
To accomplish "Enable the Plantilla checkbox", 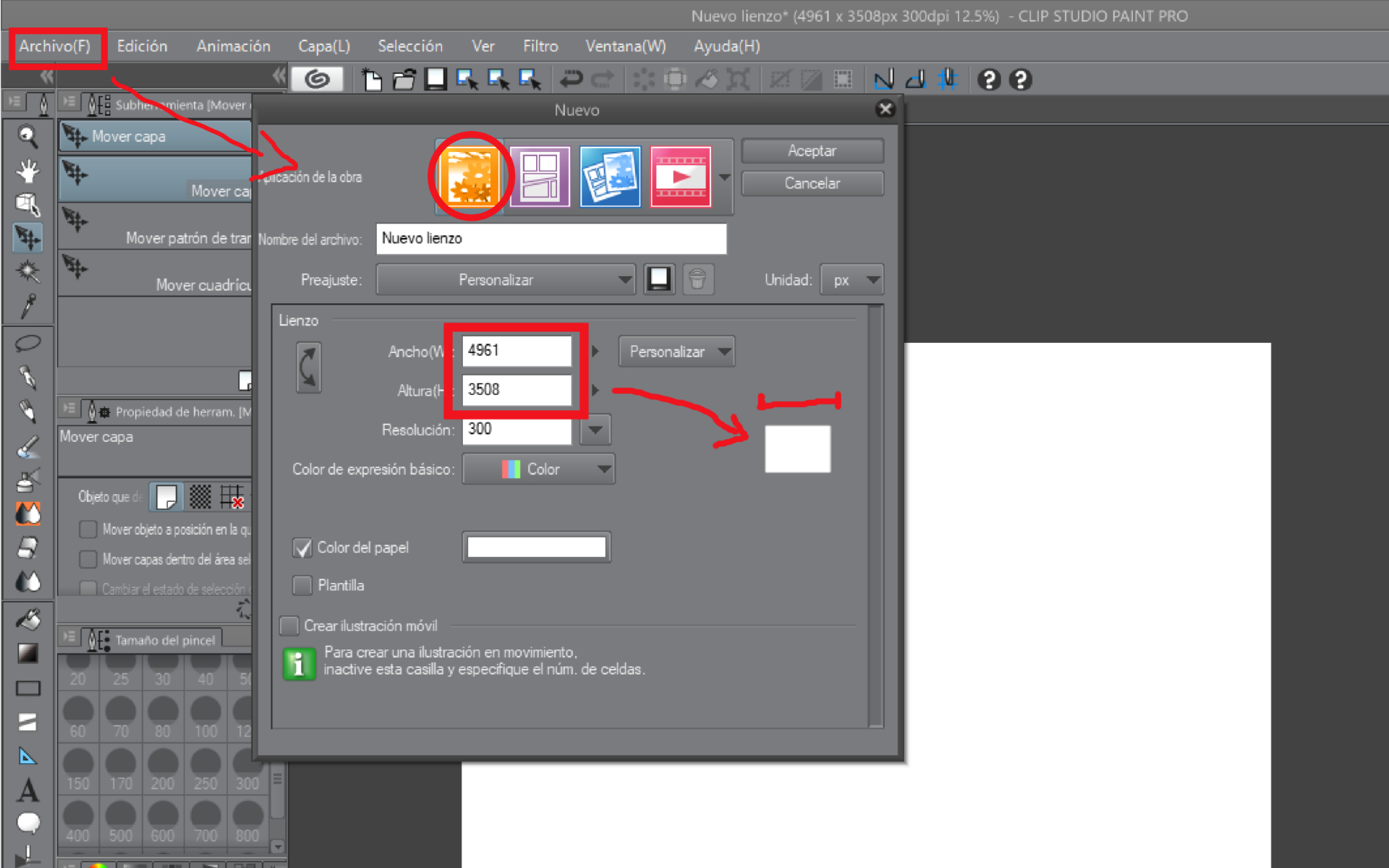I will (x=302, y=585).
